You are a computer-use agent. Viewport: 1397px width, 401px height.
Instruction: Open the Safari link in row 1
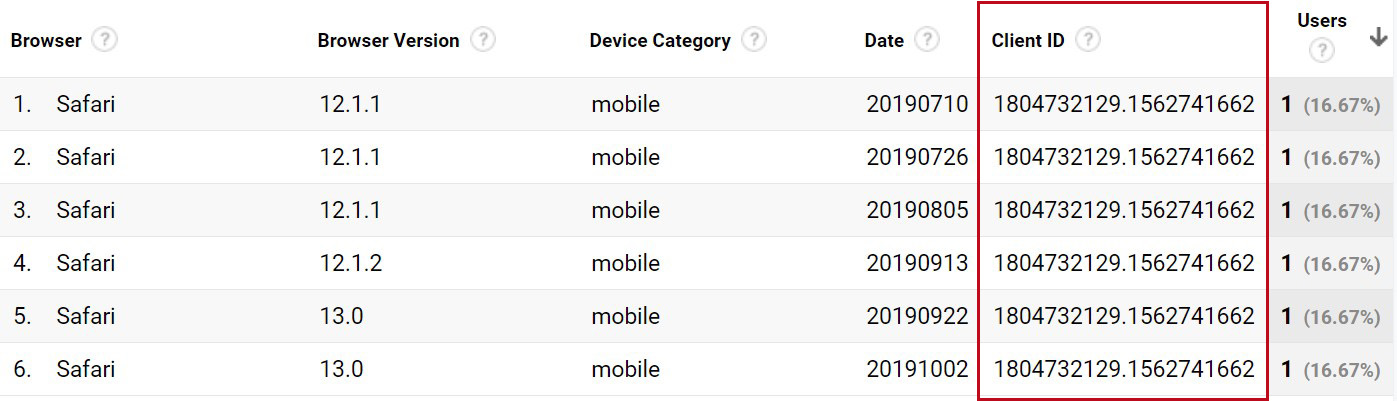pyautogui.click(x=85, y=104)
